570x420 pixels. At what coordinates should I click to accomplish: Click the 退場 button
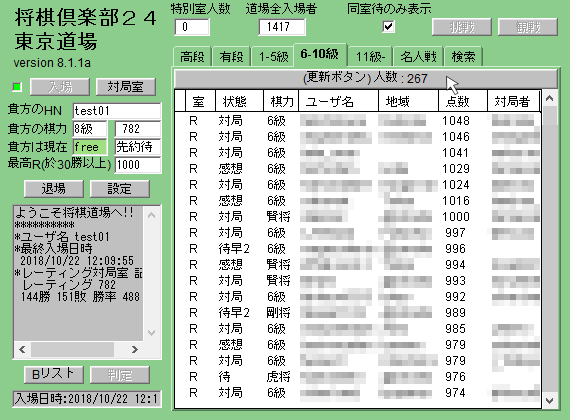click(x=54, y=189)
